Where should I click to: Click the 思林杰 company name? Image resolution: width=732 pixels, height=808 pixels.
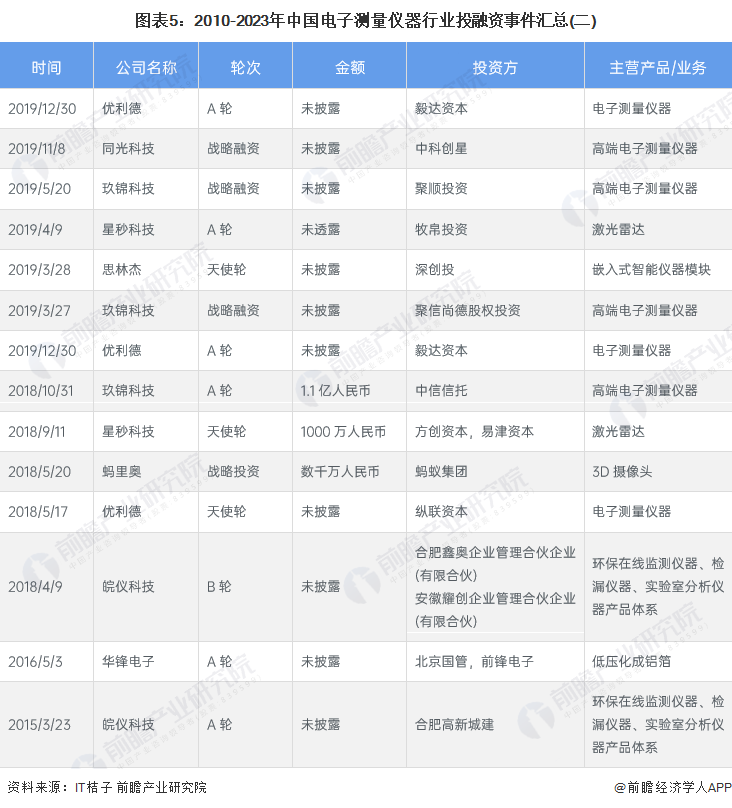(122, 270)
